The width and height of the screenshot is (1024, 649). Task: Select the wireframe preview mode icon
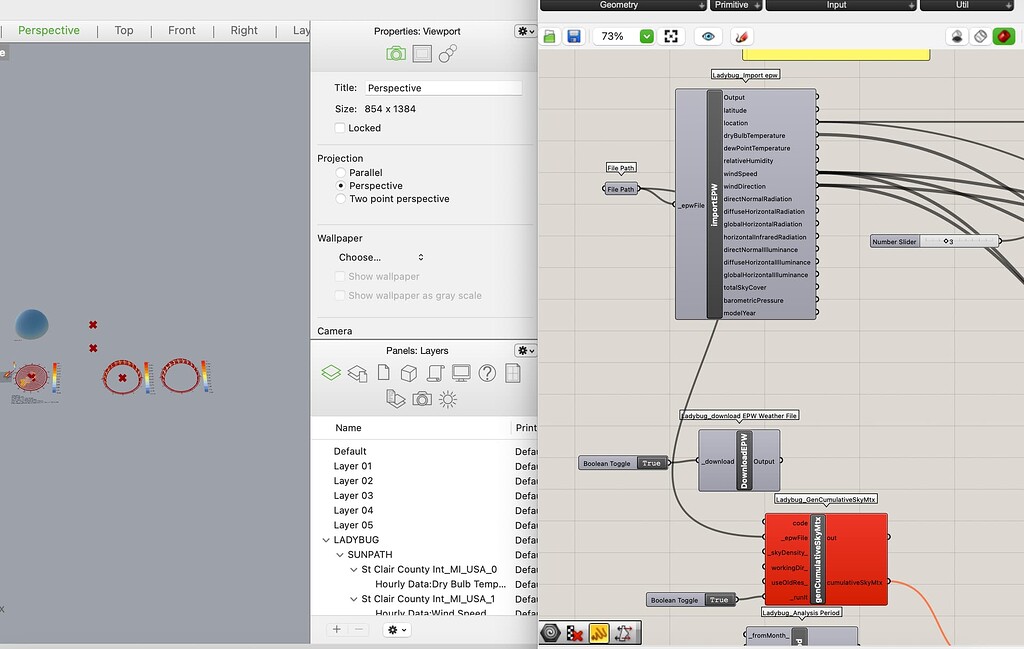[980, 37]
